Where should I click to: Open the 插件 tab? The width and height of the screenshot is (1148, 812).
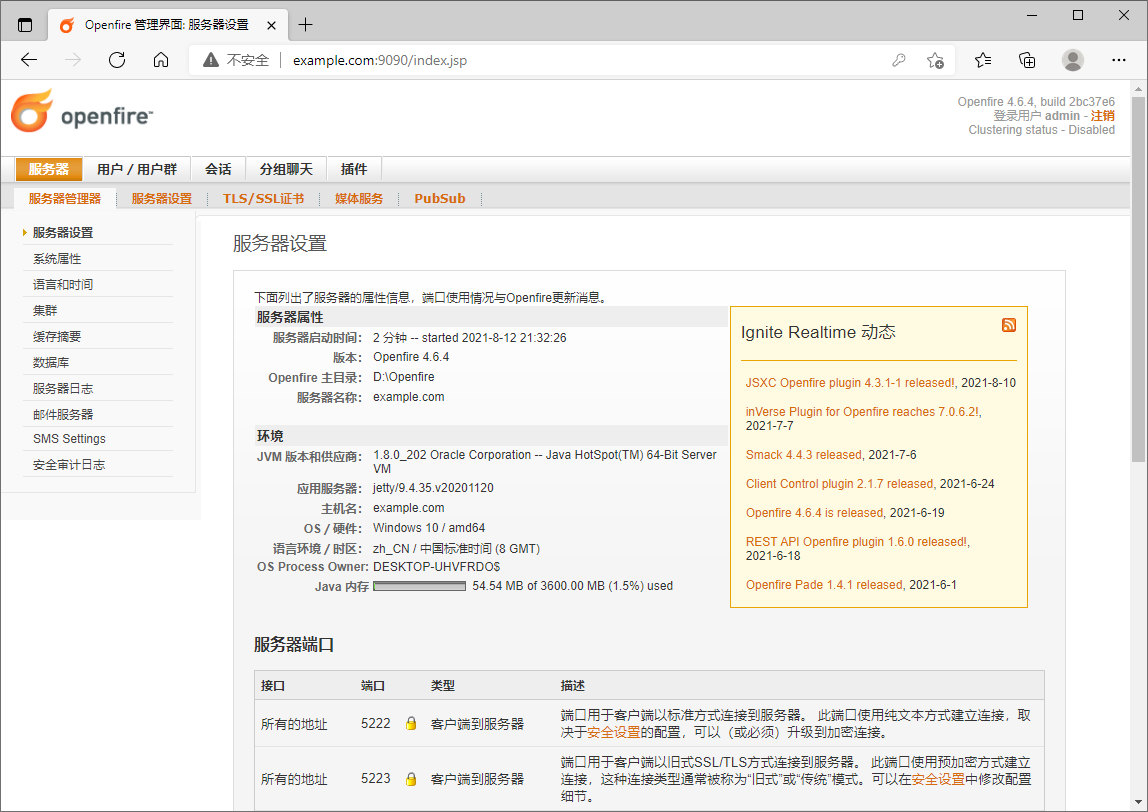(354, 169)
